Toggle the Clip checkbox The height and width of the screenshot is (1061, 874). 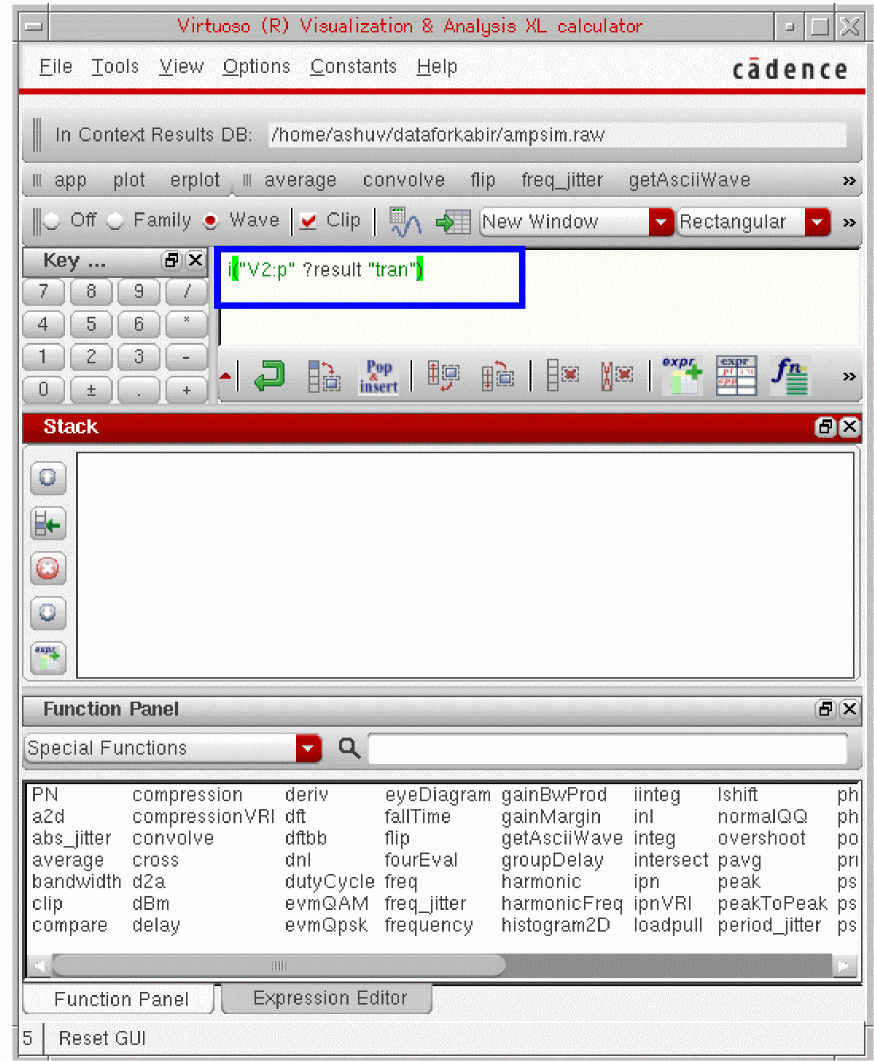[x=308, y=221]
